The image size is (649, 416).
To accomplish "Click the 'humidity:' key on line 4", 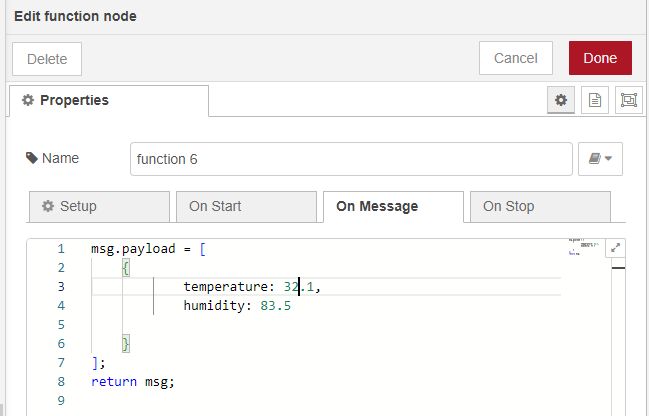I will (x=217, y=305).
